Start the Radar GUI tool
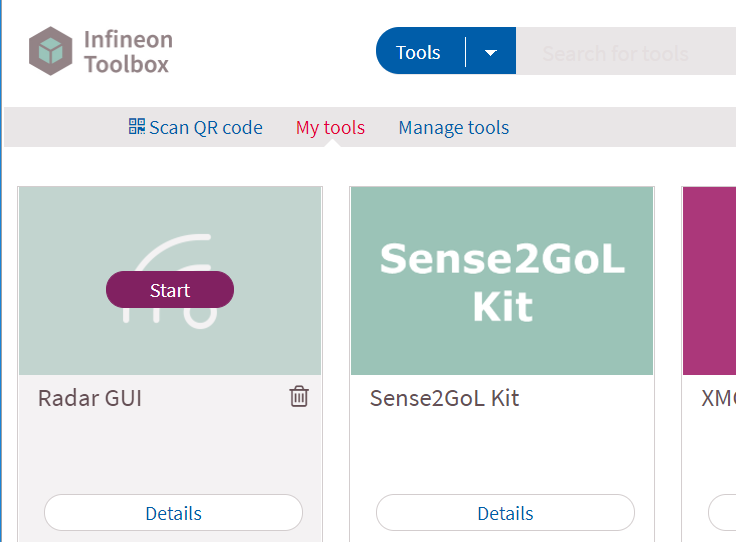 170,290
